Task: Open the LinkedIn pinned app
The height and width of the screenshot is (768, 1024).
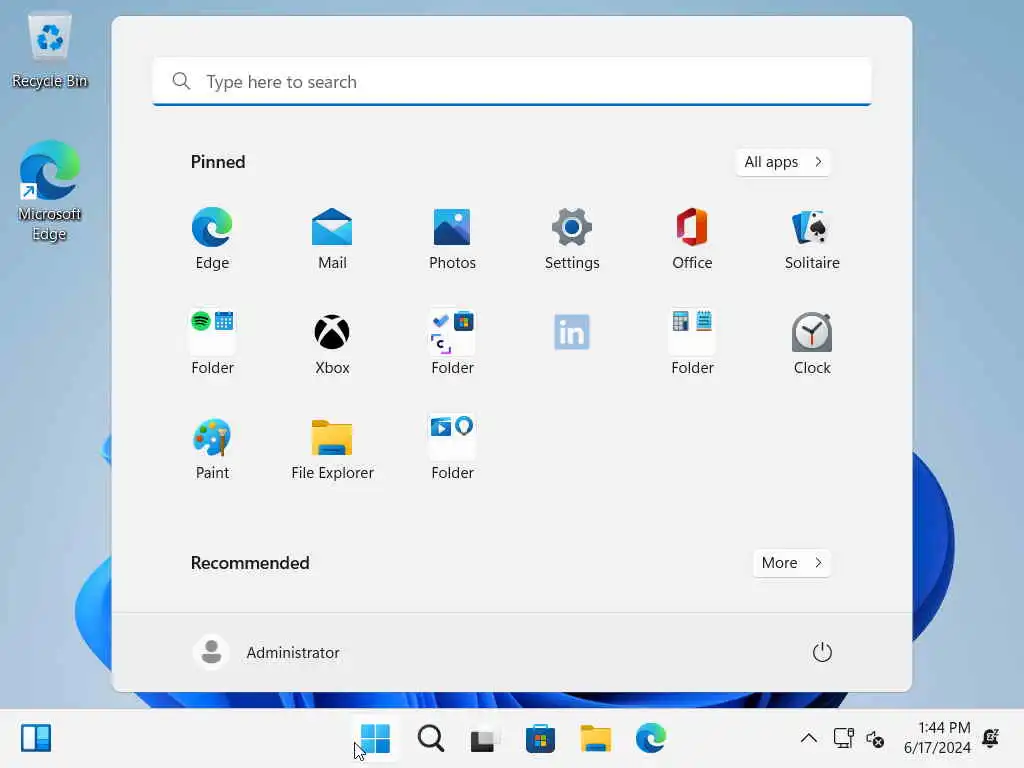Action: pos(572,332)
